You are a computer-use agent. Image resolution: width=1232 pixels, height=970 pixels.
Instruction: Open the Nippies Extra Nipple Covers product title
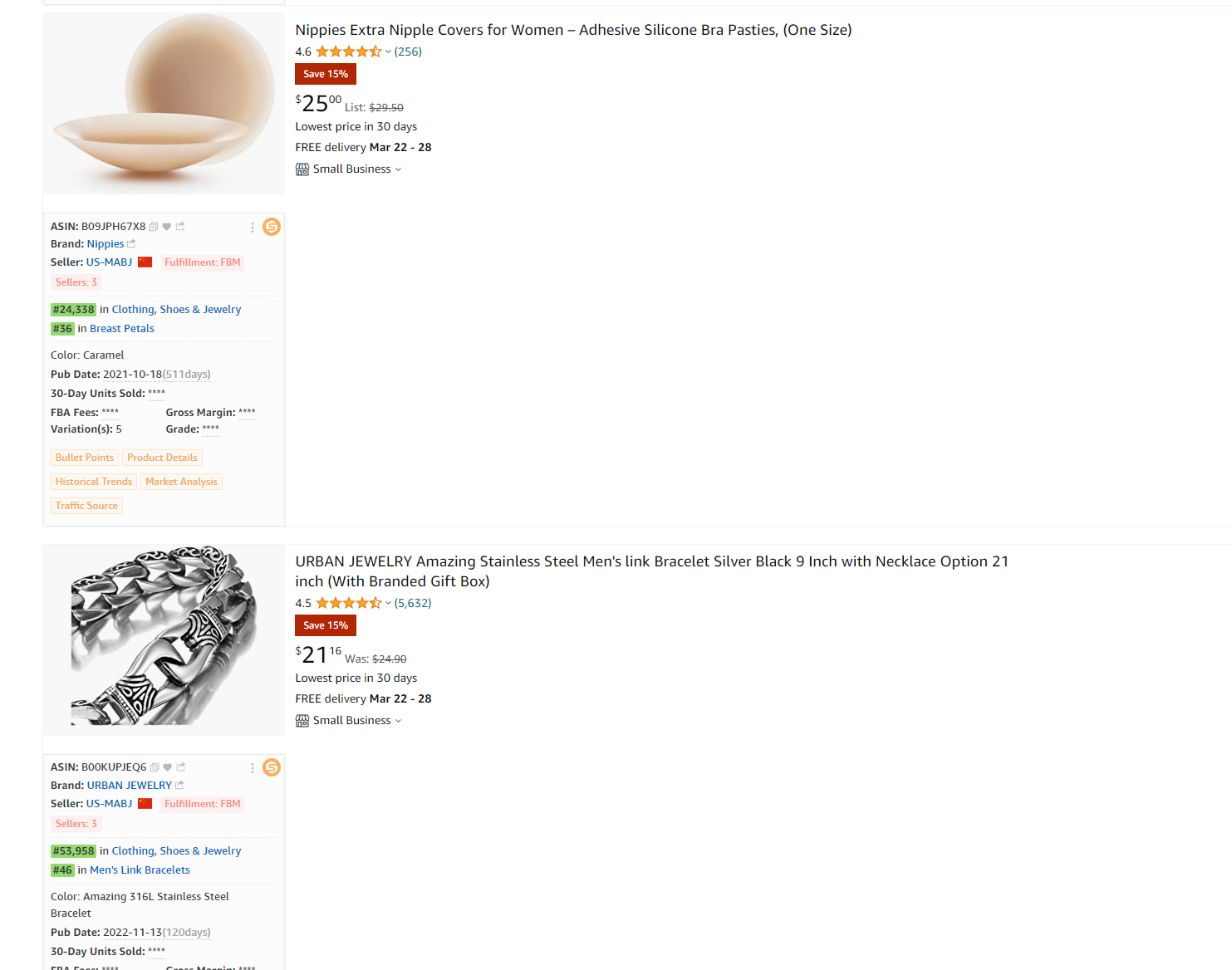coord(573,30)
